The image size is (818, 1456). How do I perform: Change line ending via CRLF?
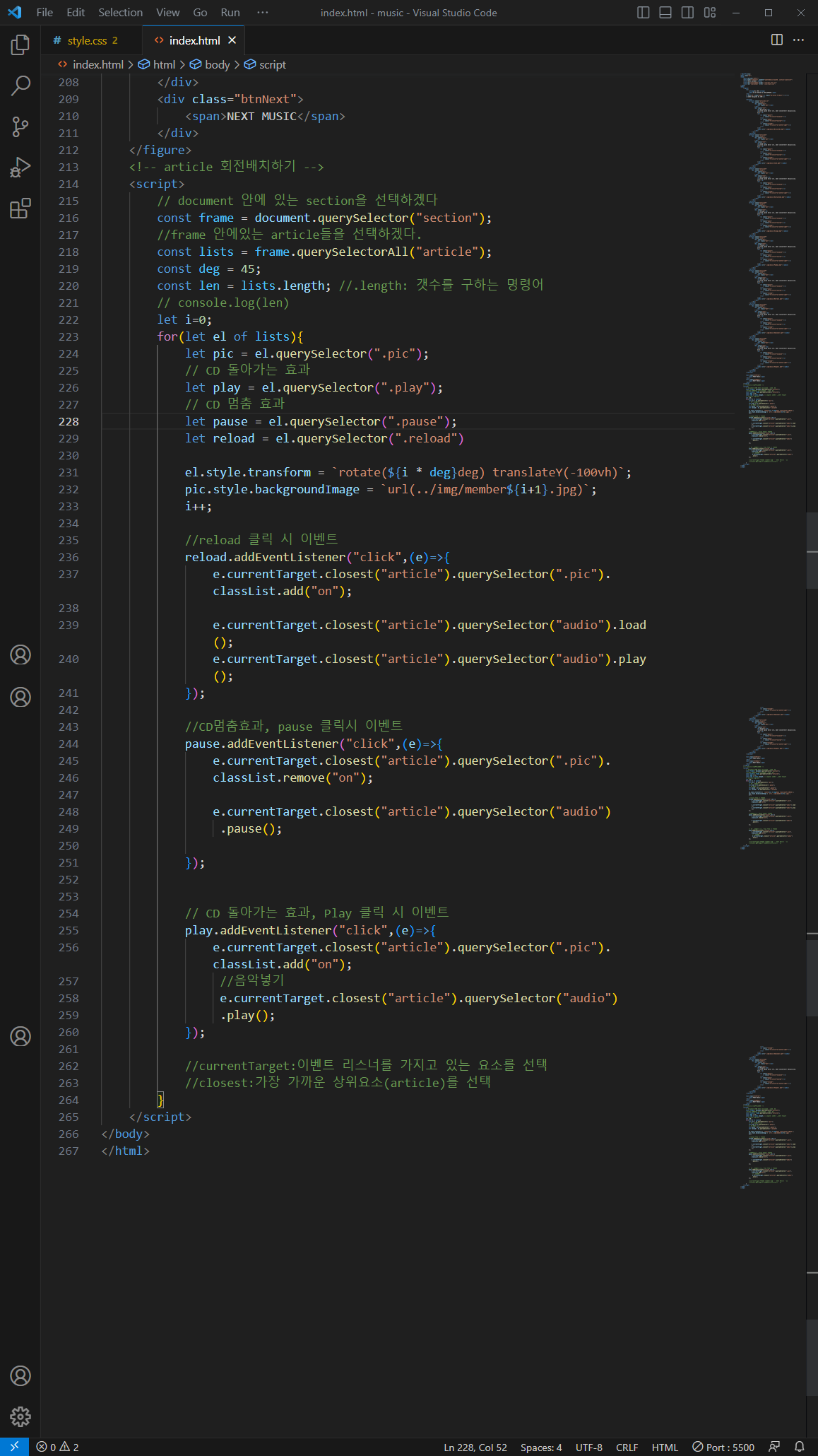tap(627, 1447)
